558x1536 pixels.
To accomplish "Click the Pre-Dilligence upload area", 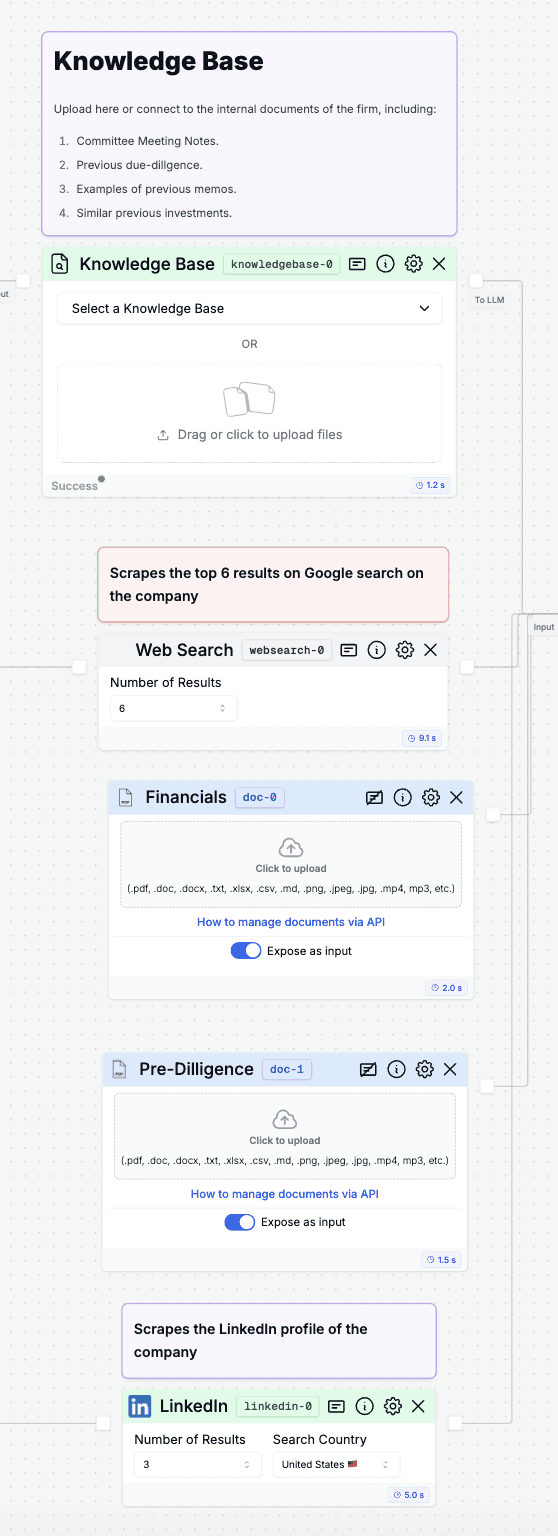I will 285,1136.
